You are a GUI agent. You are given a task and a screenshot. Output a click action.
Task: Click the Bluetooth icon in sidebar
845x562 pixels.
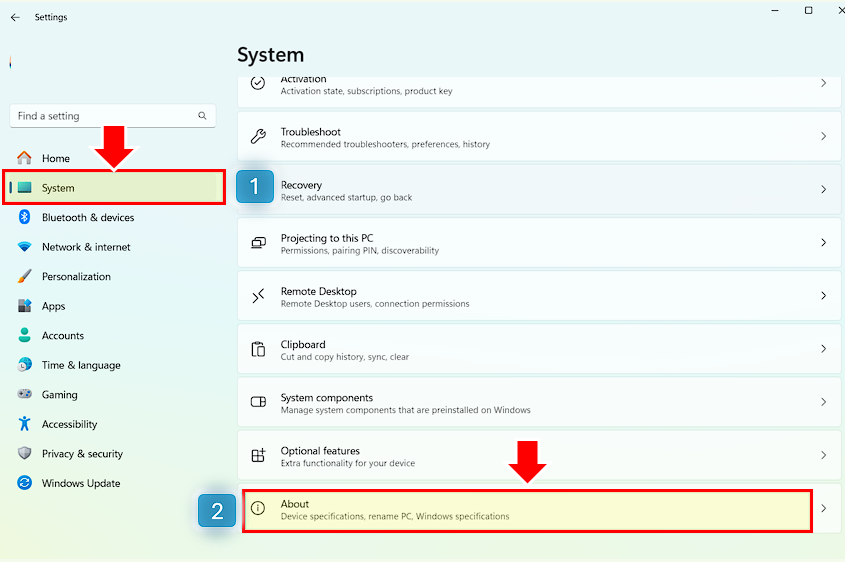[x=24, y=217]
